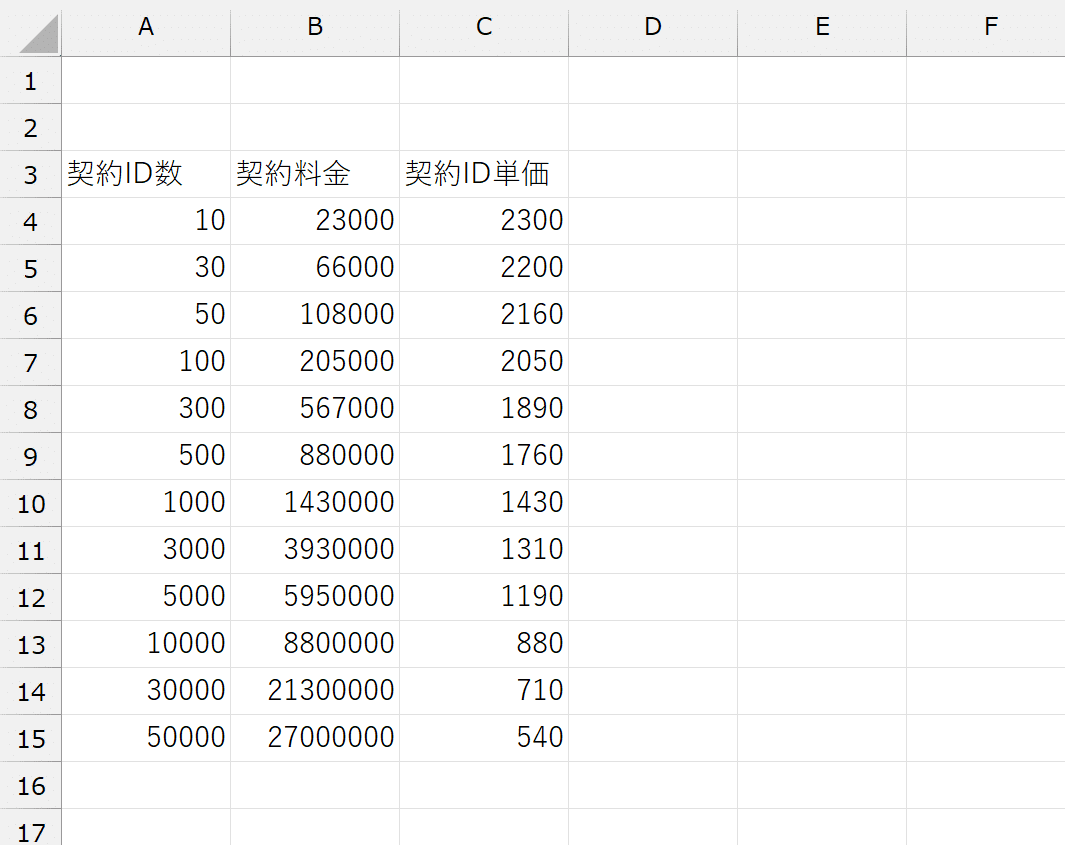Select row 12 header
Viewport: 1065px width, 845px height.
point(31,597)
